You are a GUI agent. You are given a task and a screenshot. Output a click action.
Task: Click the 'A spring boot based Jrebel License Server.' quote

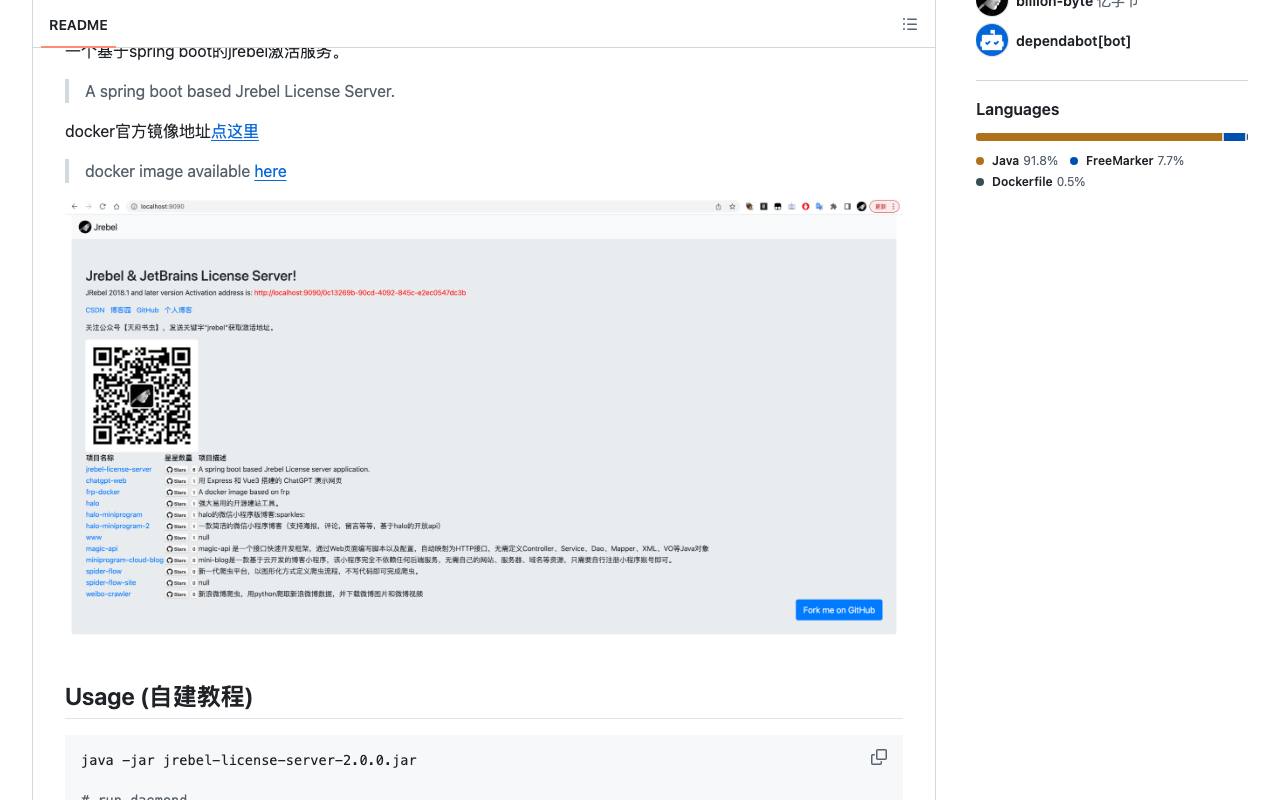click(240, 91)
